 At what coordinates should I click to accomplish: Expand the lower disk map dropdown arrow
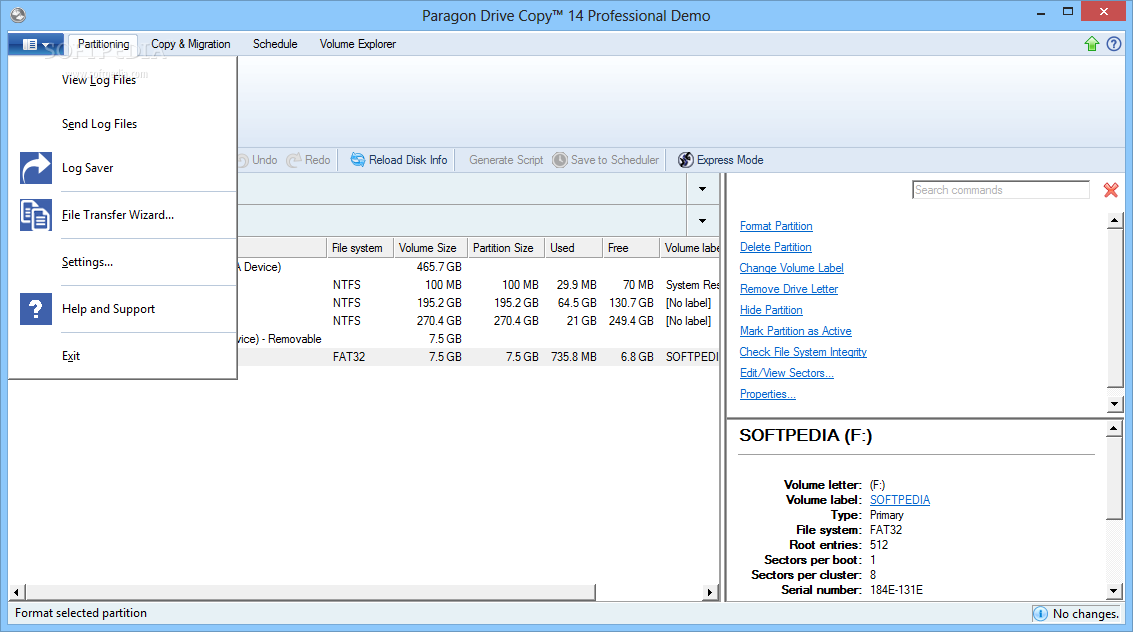702,221
